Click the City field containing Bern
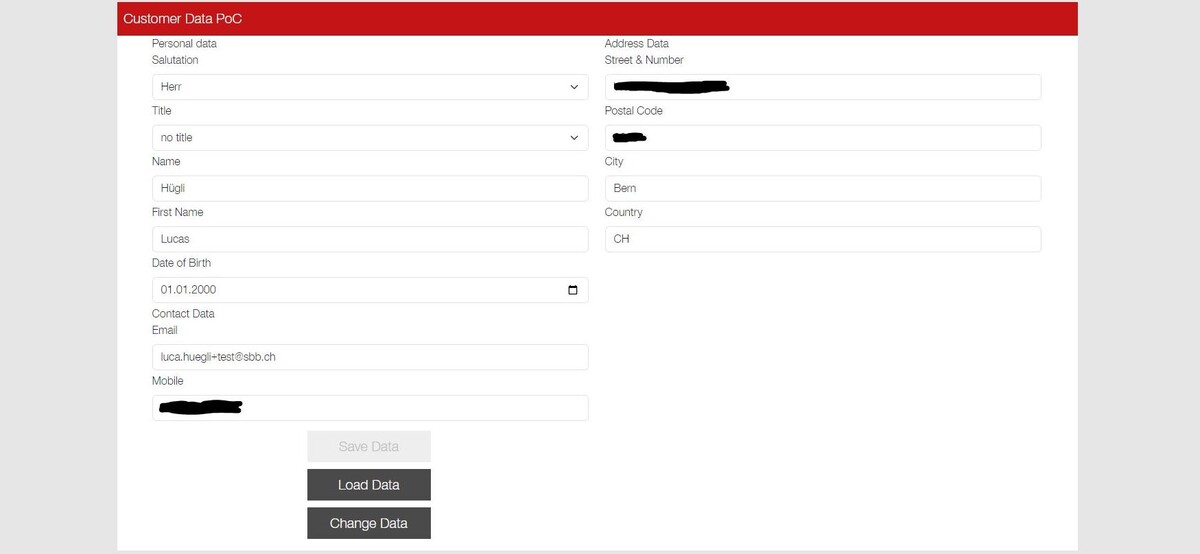 pyautogui.click(x=822, y=189)
